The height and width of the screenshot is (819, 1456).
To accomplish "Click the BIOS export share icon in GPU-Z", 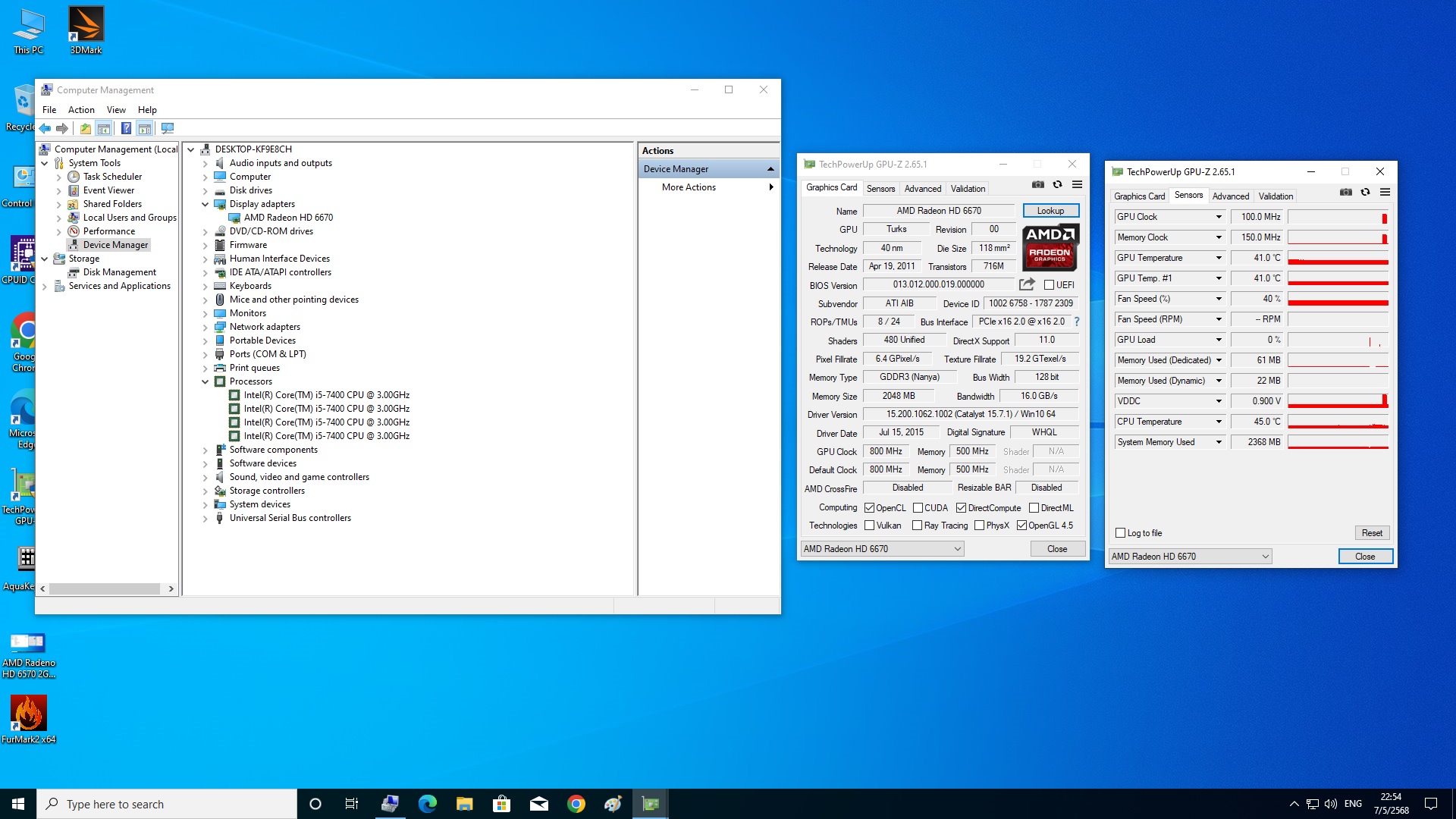I will (1027, 284).
